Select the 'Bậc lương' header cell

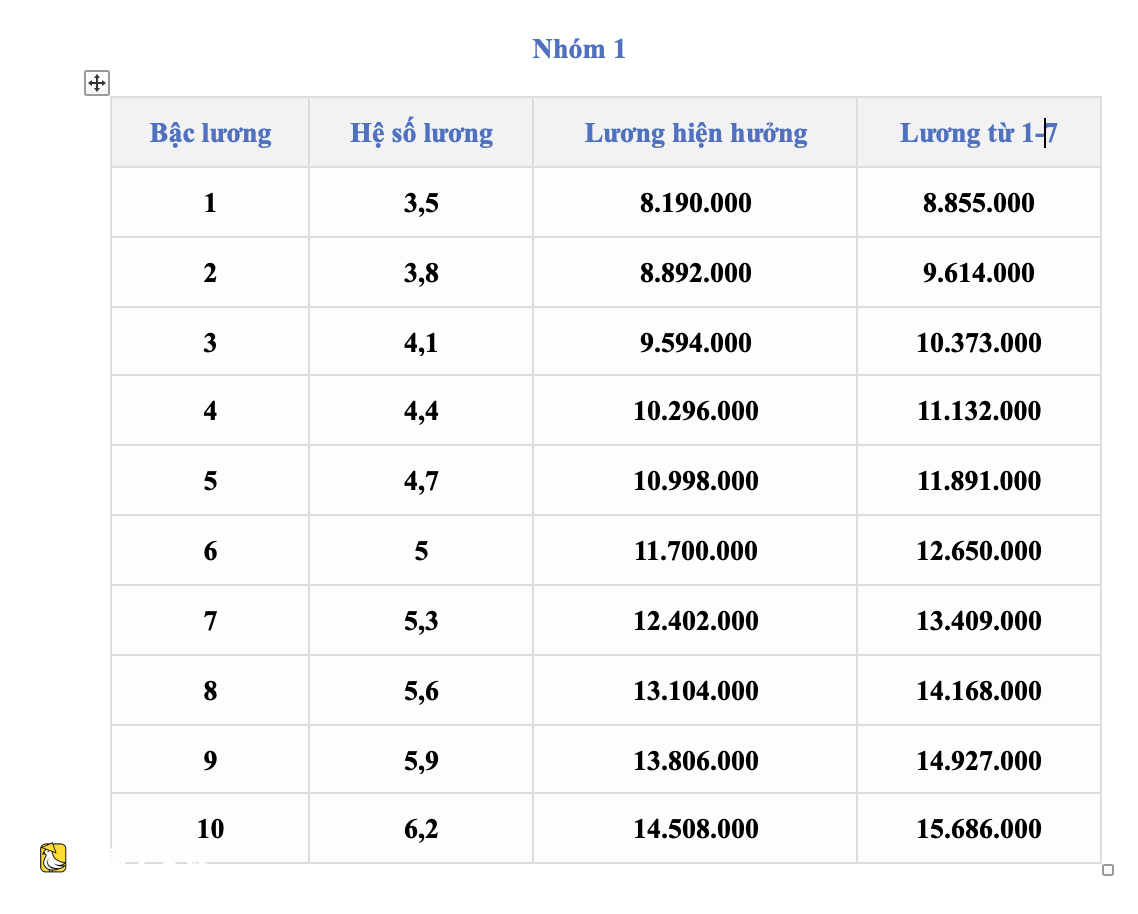(x=210, y=133)
